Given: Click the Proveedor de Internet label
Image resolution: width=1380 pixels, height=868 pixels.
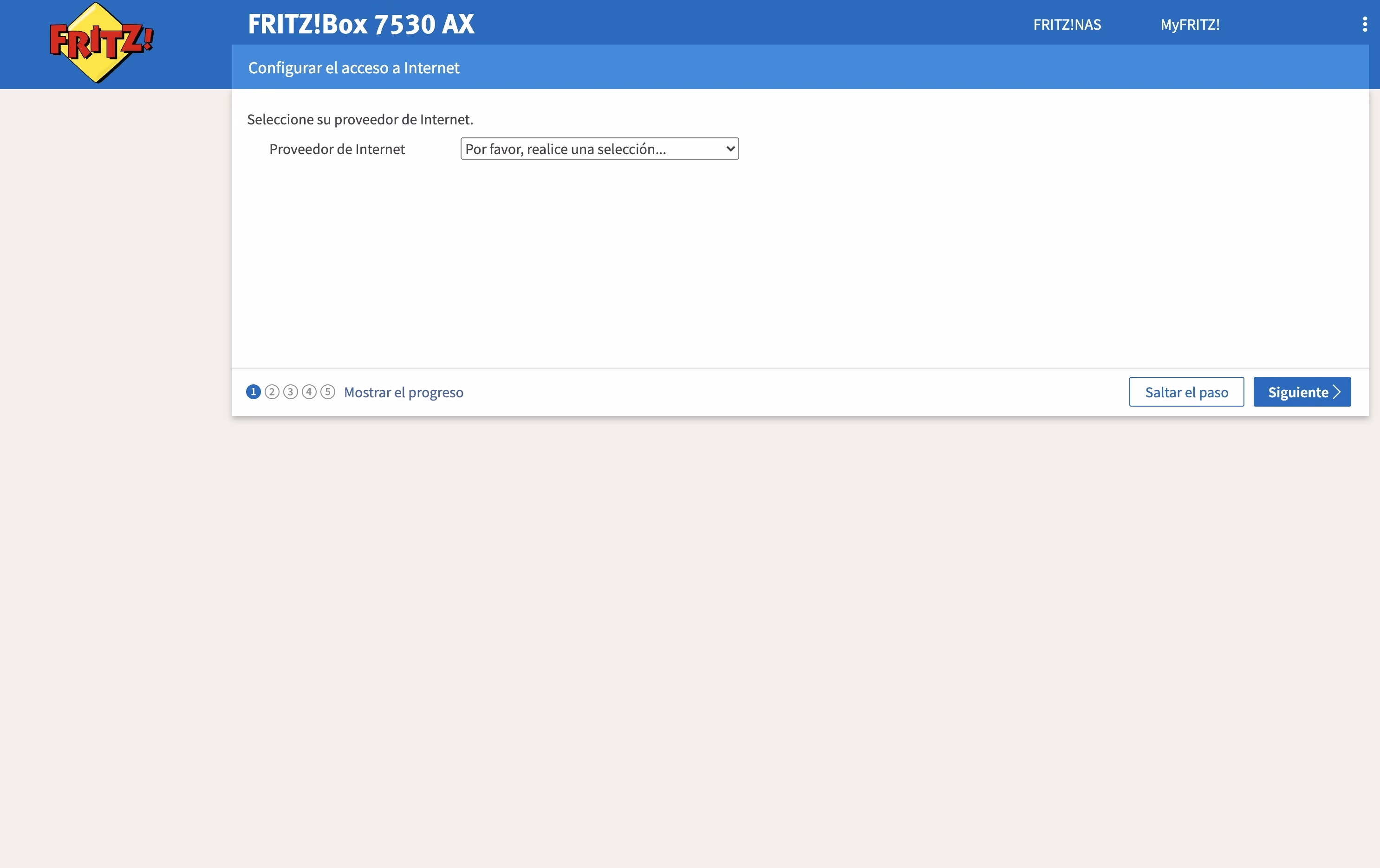Looking at the screenshot, I should [337, 149].
